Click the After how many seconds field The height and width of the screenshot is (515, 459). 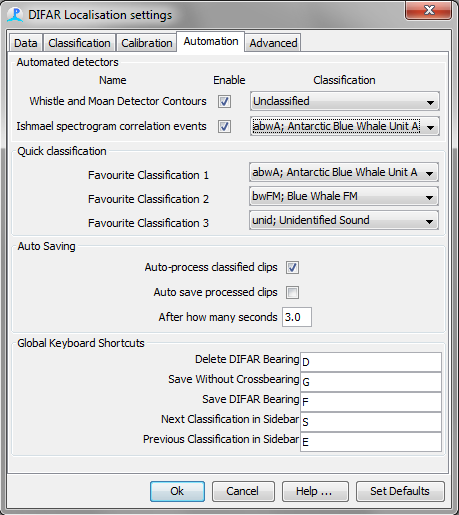297,317
